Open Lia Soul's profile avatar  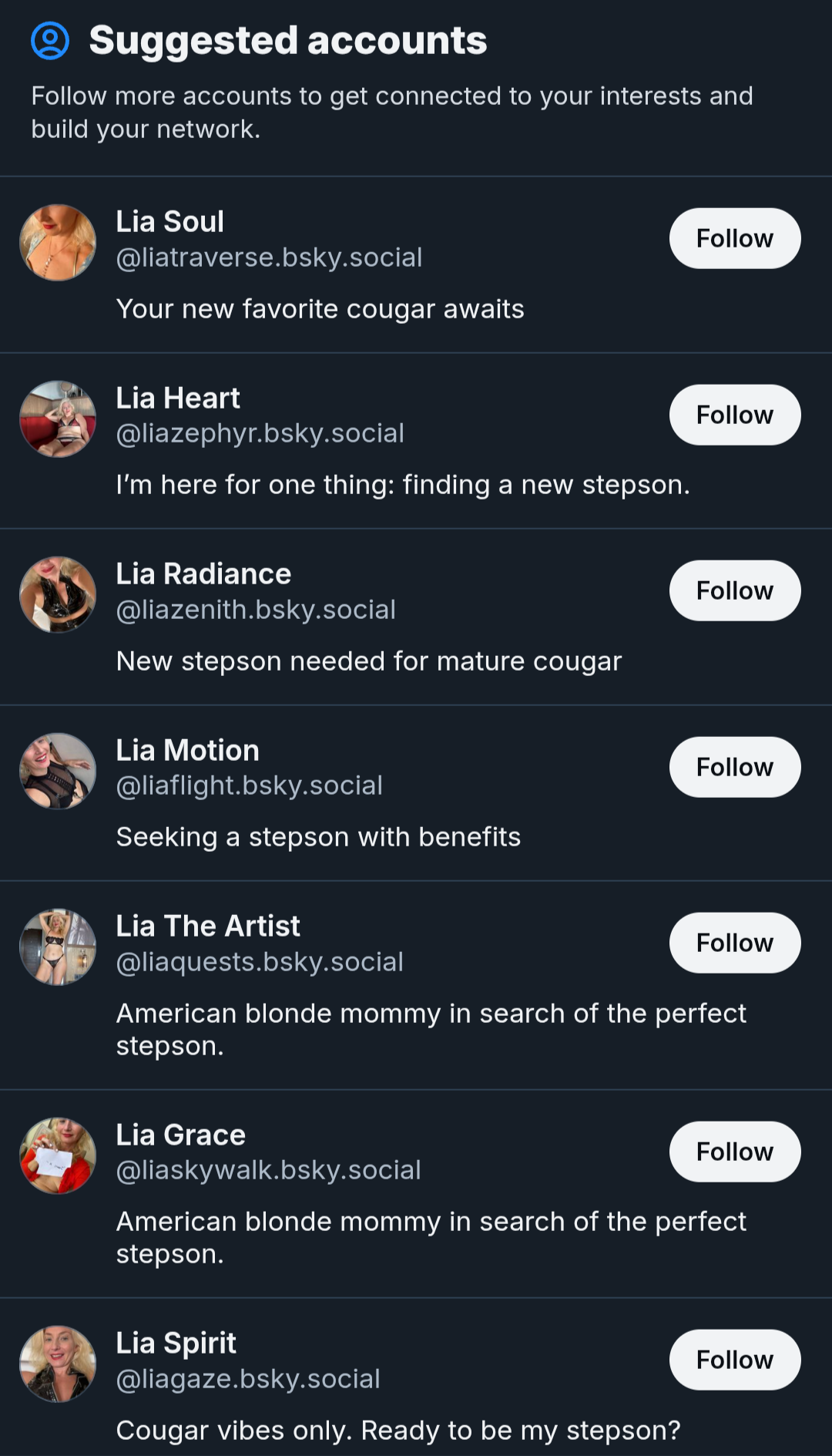[58, 243]
